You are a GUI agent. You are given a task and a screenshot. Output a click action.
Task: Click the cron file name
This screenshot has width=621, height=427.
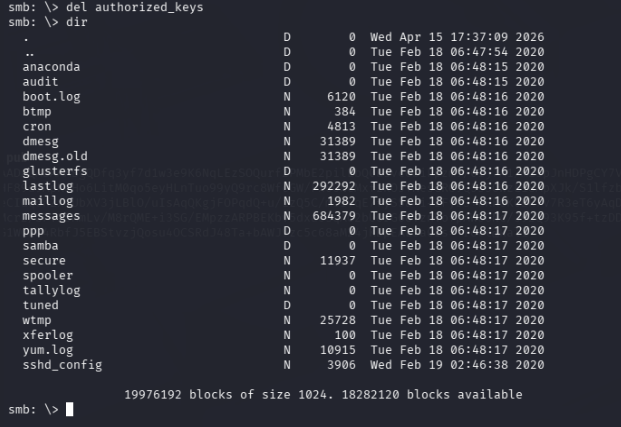coord(36,127)
